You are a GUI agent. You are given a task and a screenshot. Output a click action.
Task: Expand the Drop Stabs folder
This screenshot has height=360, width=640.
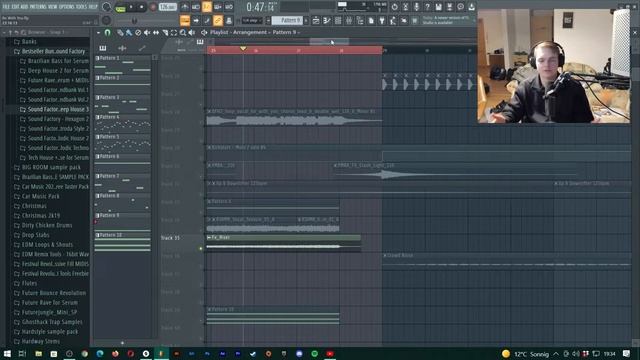click(31, 235)
